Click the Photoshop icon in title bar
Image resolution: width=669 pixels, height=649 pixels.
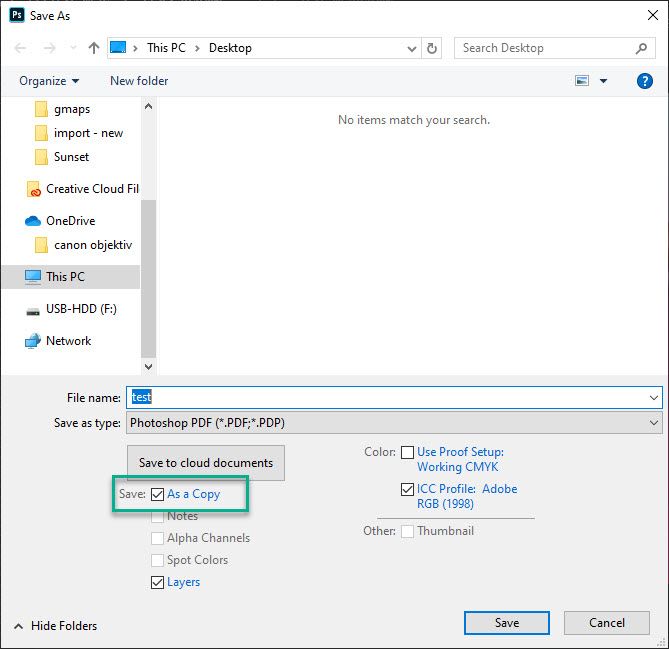tap(17, 15)
